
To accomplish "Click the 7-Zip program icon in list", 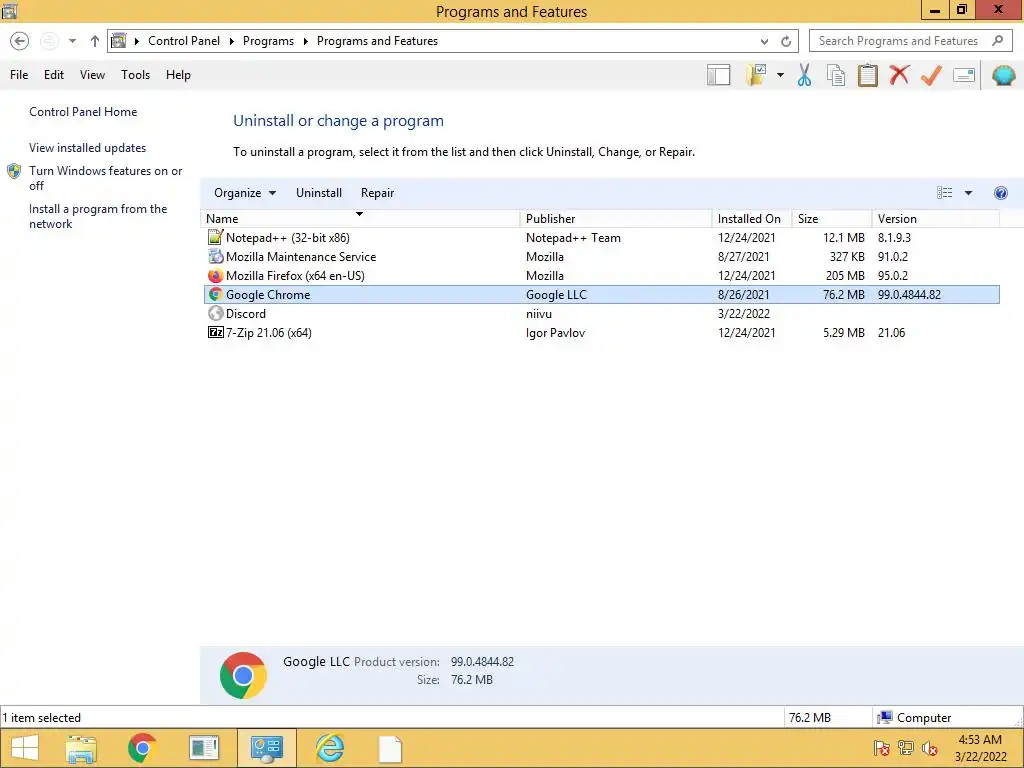I will pyautogui.click(x=216, y=332).
